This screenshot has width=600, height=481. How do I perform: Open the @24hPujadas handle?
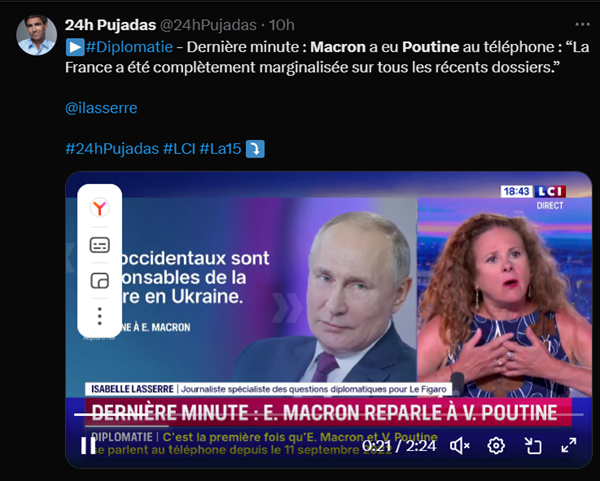coord(208,25)
